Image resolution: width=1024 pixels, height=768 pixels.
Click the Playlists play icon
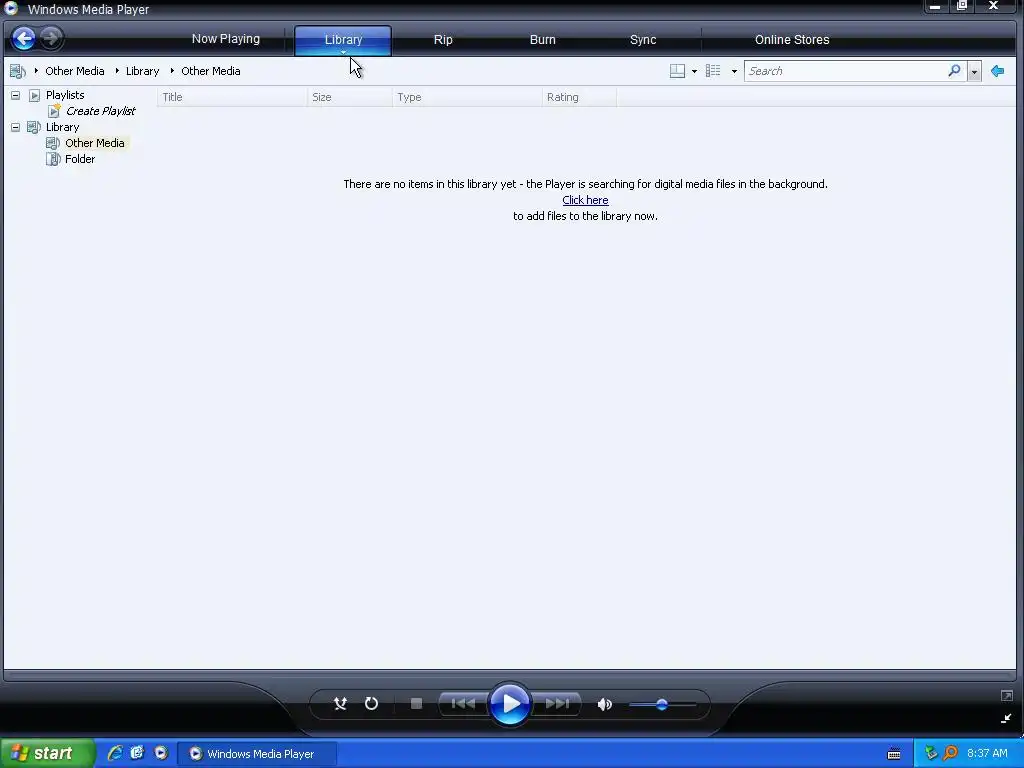pos(34,95)
